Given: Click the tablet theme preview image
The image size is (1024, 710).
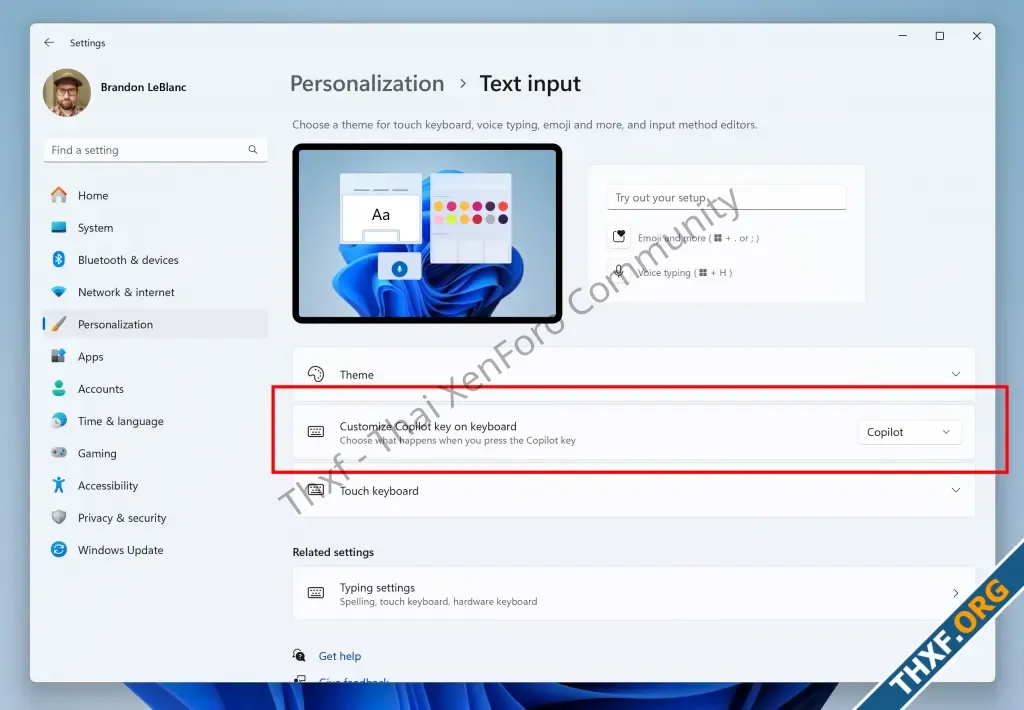Looking at the screenshot, I should tap(427, 233).
